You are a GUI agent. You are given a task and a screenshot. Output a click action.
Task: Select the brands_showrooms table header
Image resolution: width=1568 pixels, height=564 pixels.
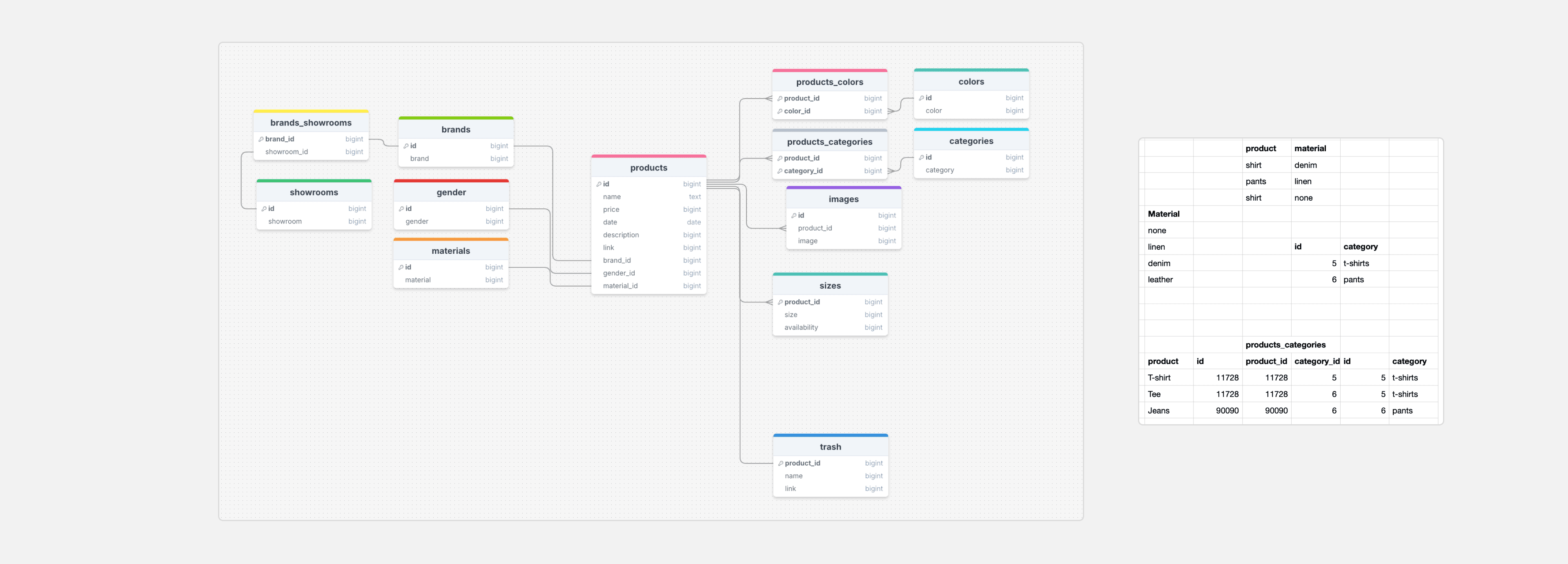311,123
